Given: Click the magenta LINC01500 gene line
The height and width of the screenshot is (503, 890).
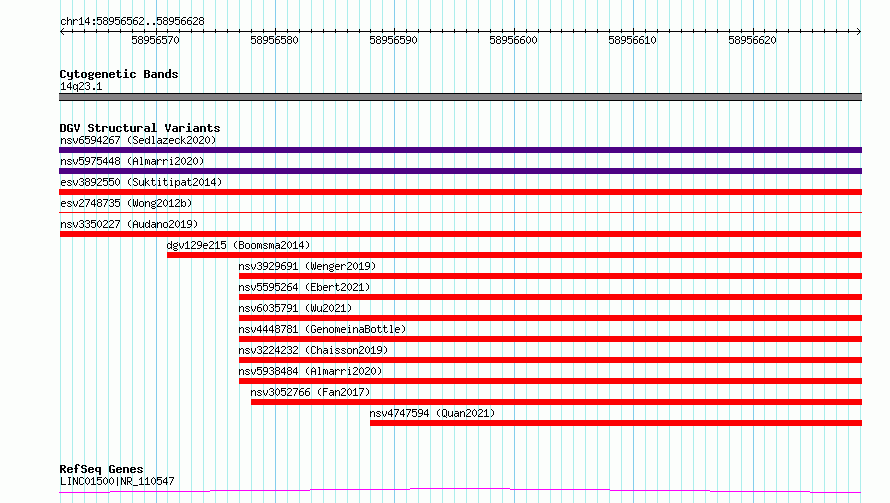Looking at the screenshot, I should pos(460,491).
